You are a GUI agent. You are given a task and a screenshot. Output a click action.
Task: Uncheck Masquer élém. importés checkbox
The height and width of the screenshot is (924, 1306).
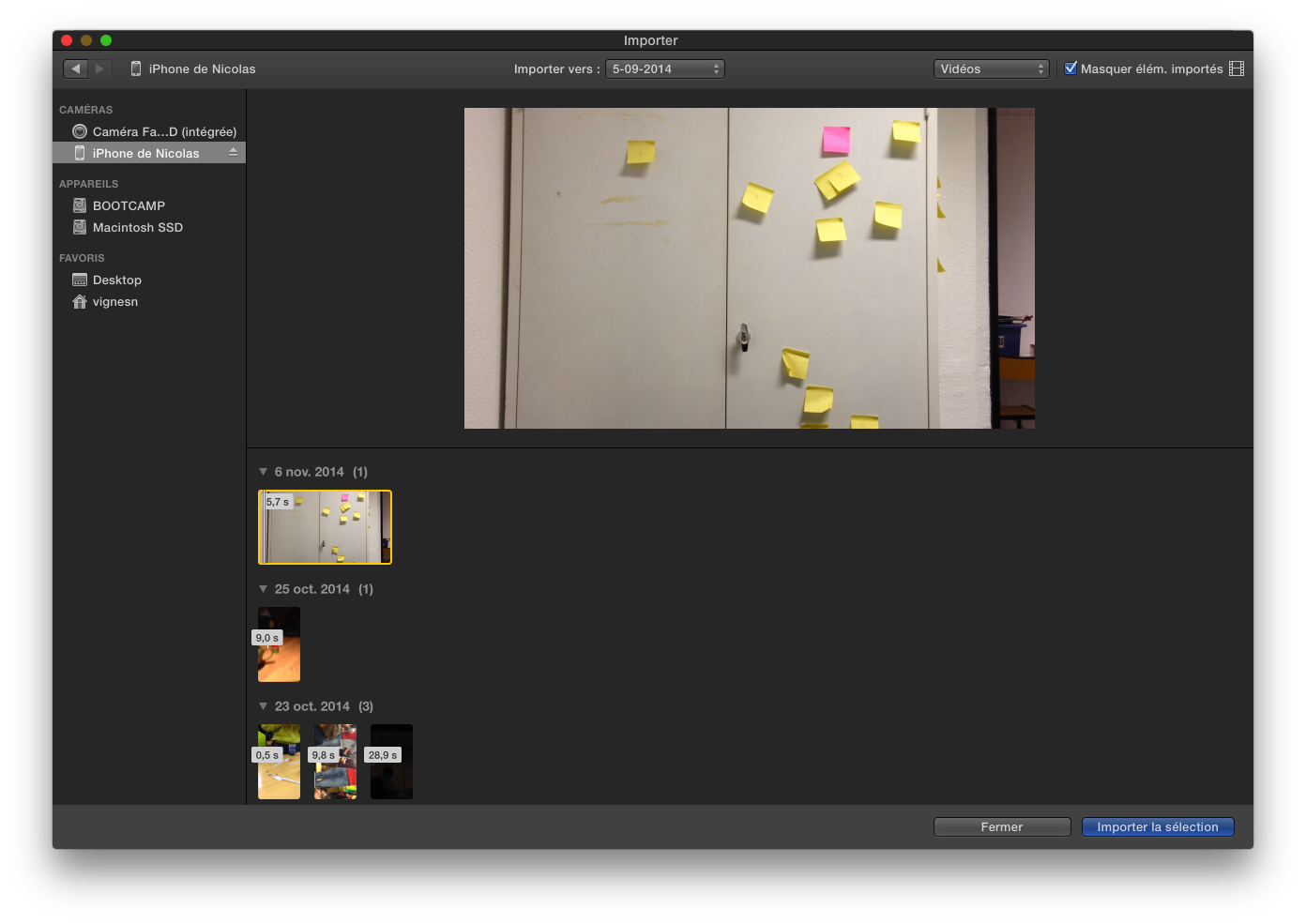coord(1071,68)
